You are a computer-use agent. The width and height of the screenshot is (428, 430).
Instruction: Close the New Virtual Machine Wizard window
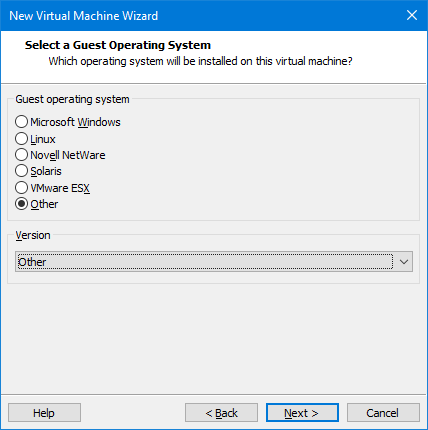pyautogui.click(x=412, y=15)
